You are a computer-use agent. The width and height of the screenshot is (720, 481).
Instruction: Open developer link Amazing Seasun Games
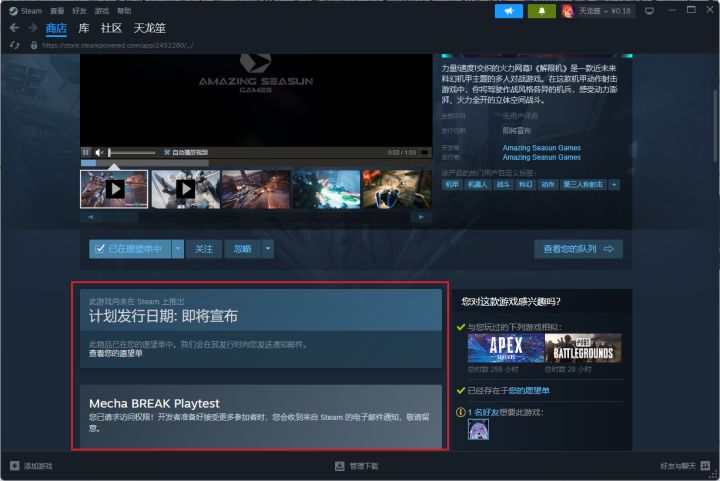541,148
